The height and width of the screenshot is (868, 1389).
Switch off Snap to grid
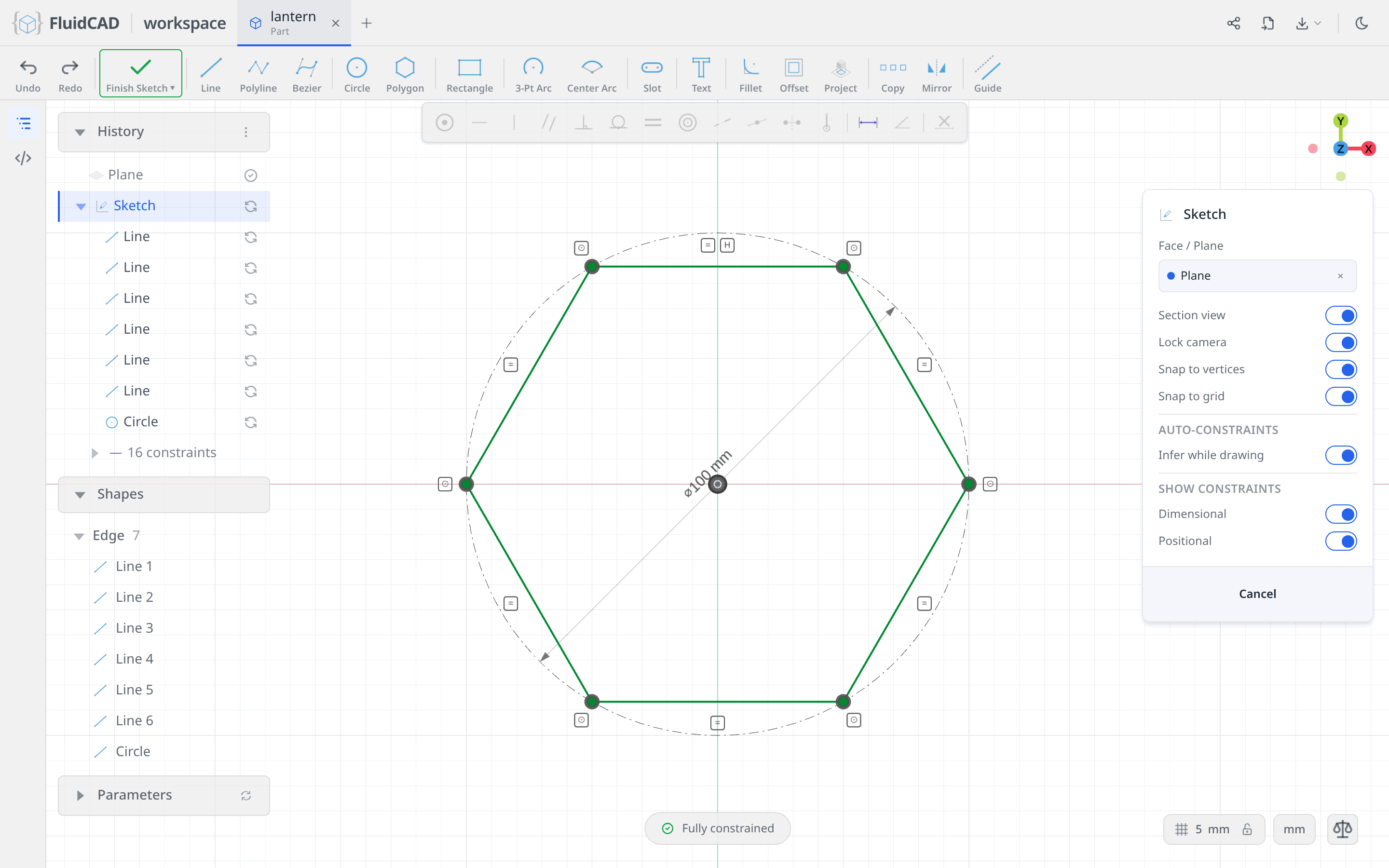[x=1341, y=396]
